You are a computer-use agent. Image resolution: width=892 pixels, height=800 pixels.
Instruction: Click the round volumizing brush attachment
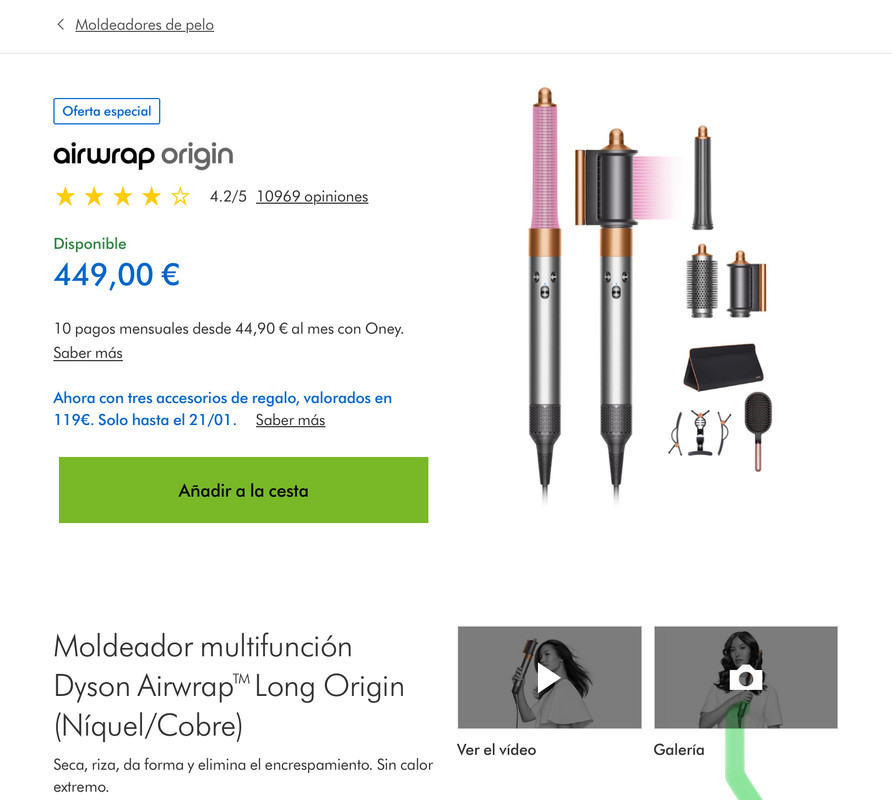701,281
